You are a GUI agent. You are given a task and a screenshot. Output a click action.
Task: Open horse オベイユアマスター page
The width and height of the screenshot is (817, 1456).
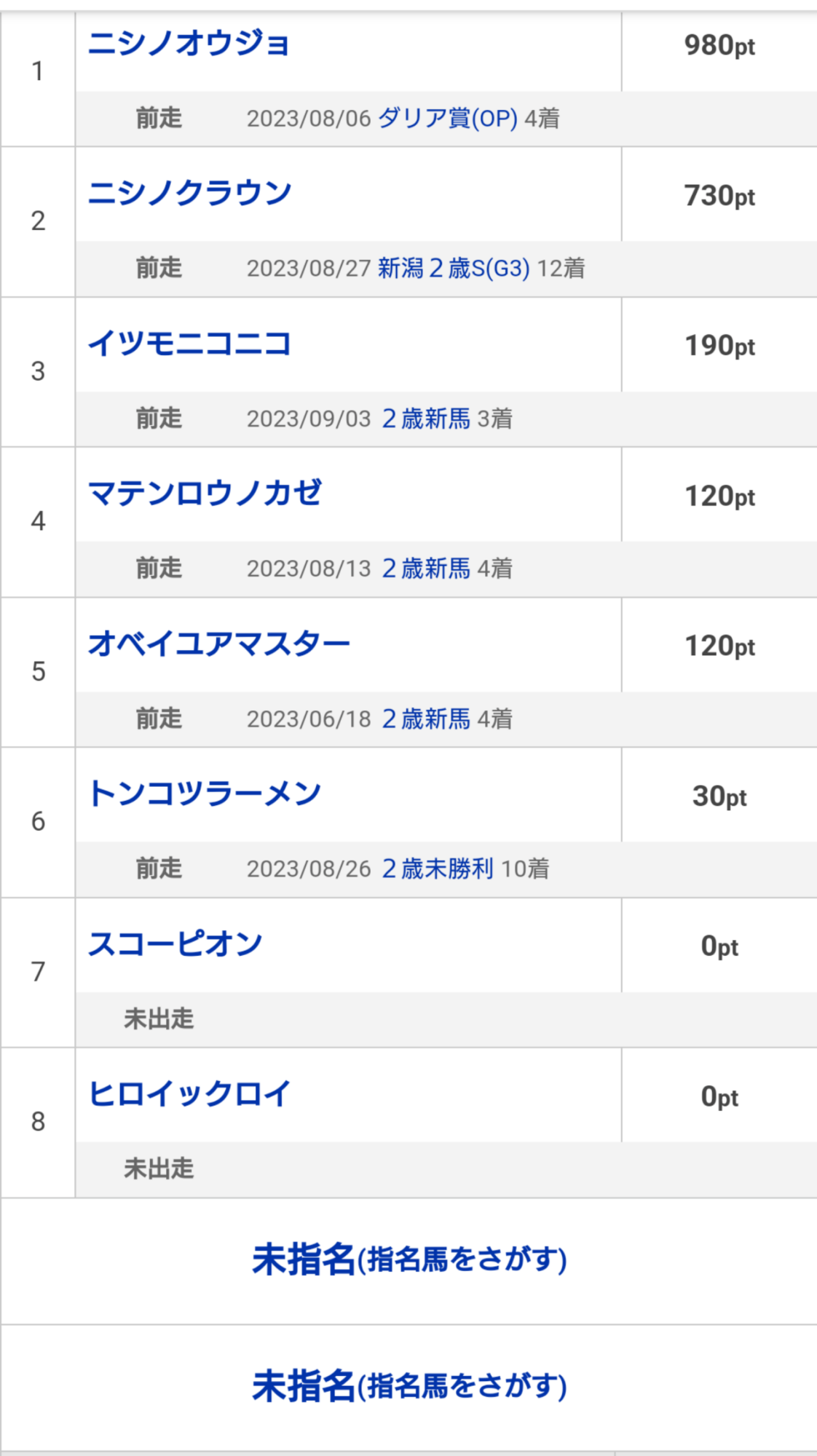pos(219,644)
